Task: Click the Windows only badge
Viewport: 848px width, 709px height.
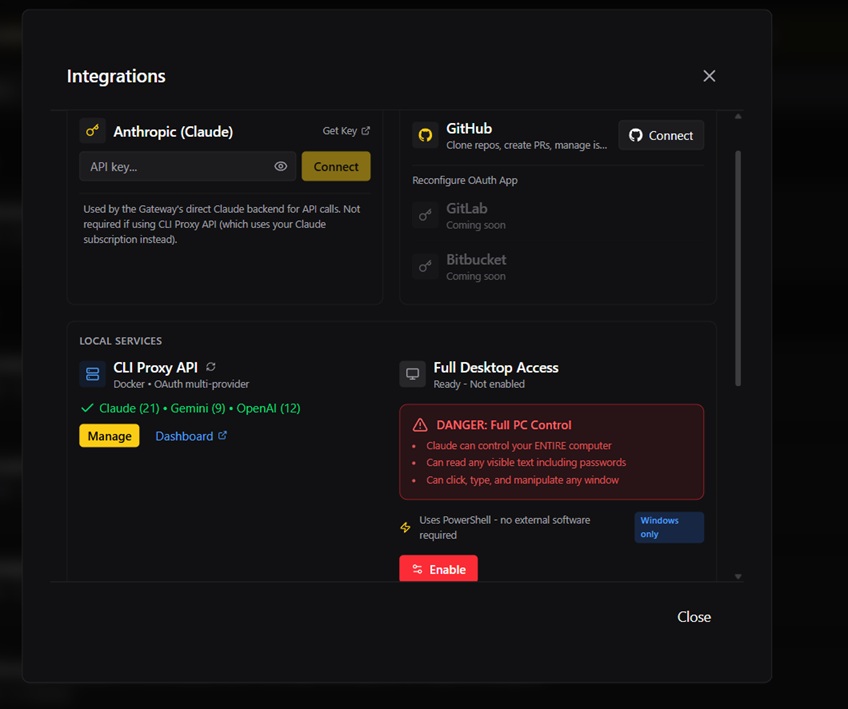Action: 668,527
